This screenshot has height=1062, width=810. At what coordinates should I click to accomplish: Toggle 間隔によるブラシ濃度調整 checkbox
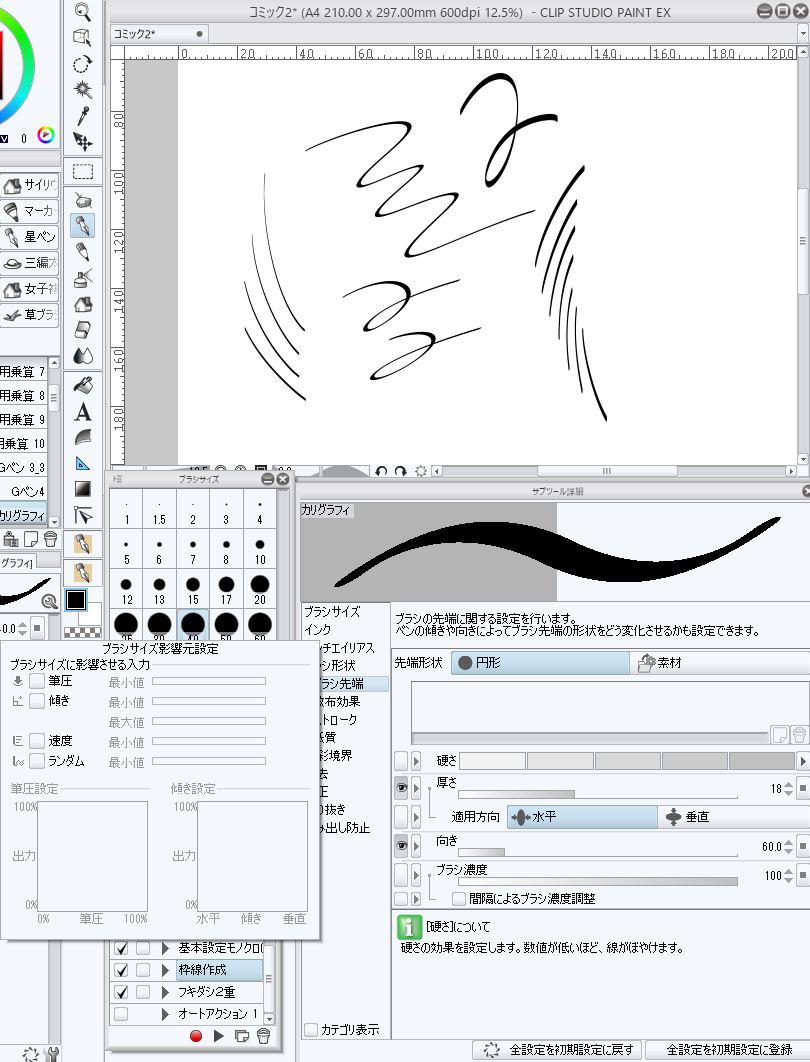coord(459,899)
